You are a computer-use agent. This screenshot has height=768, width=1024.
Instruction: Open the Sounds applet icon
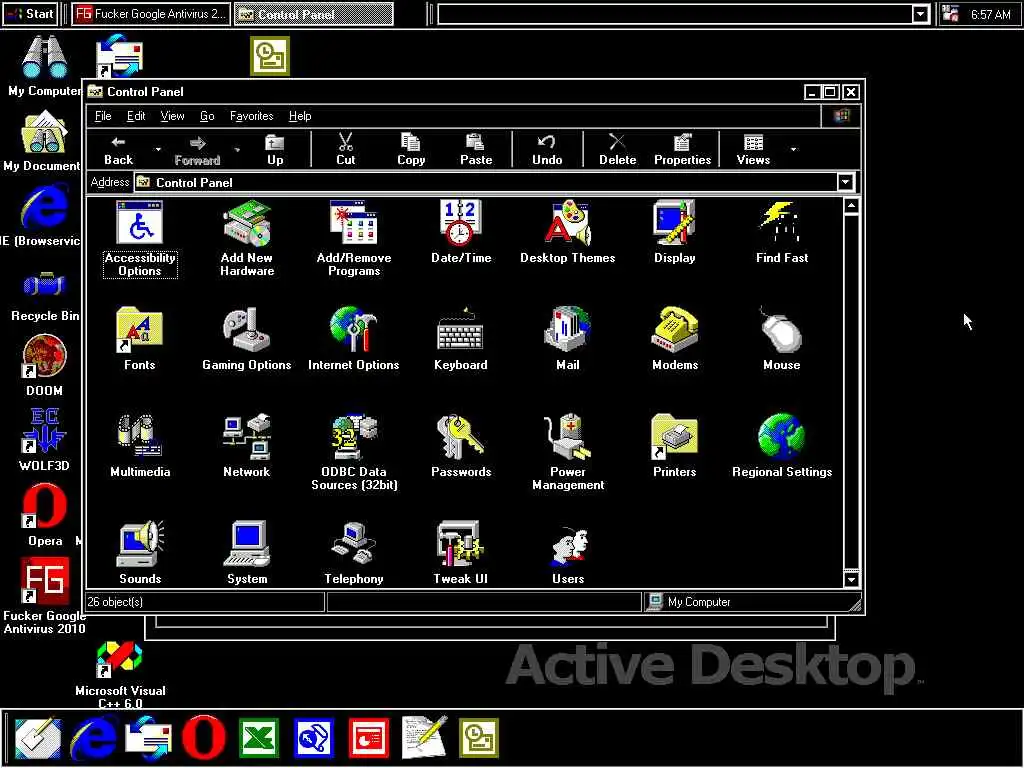(140, 552)
